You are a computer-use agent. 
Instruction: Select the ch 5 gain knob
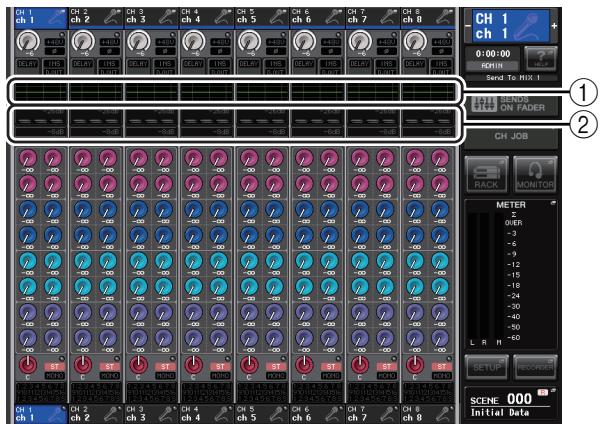[x=249, y=41]
